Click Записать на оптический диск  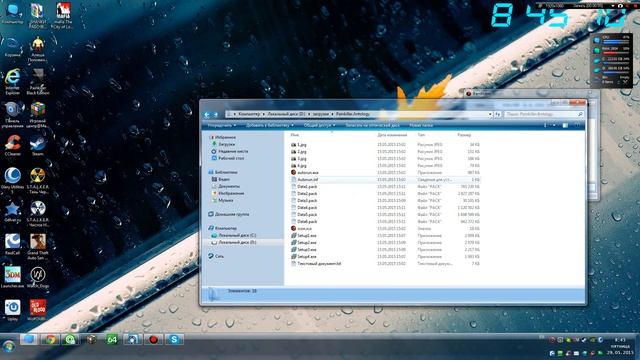click(x=372, y=125)
